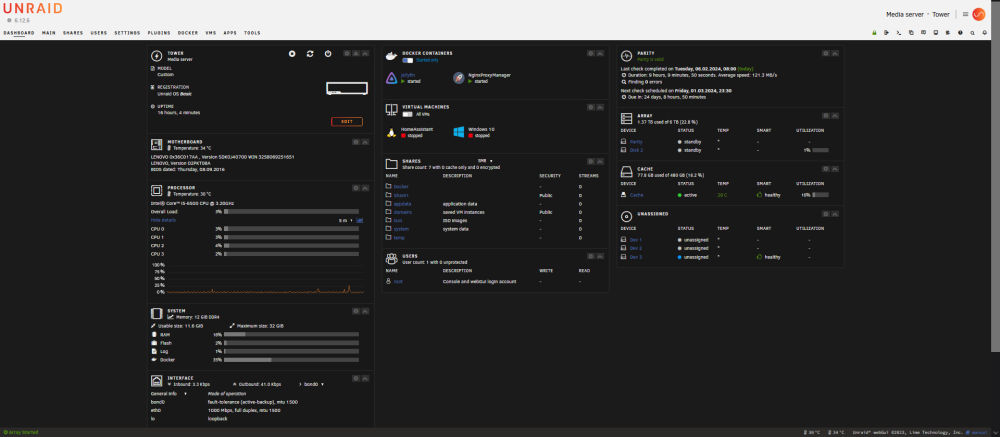
Task: Toggle the Virtual Machines 'All VMs' switch
Action: [407, 114]
